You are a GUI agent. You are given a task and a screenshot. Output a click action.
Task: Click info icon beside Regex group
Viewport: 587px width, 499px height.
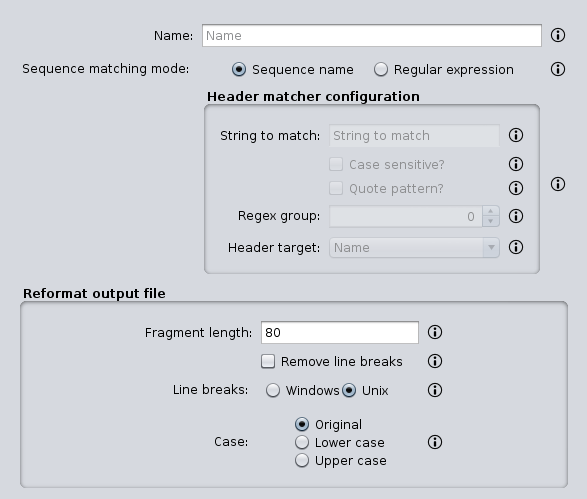pos(516,216)
